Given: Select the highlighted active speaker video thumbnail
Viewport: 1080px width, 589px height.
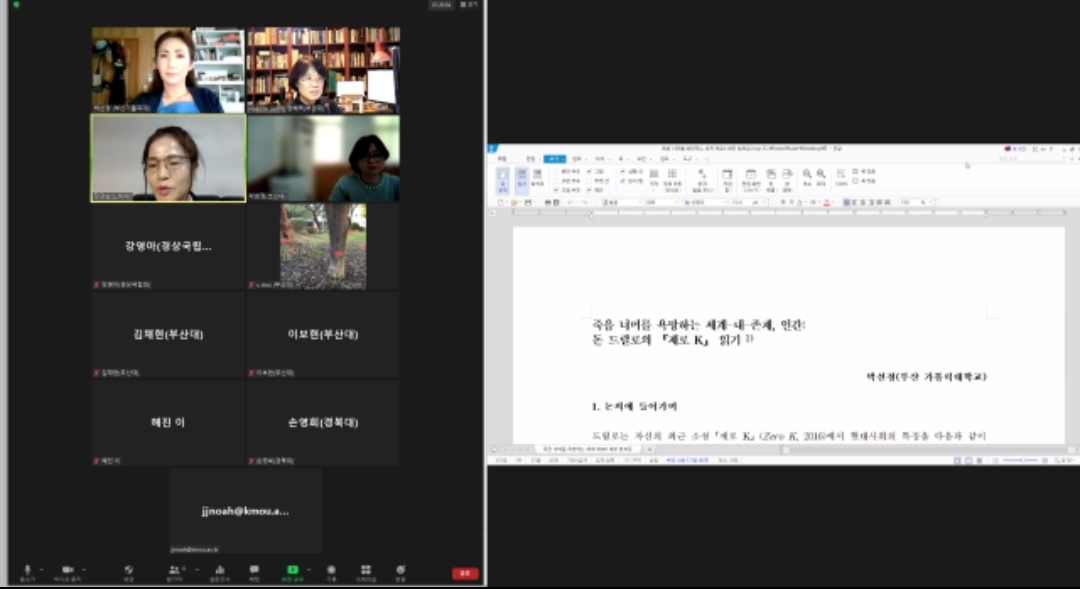Looking at the screenshot, I should pyautogui.click(x=168, y=158).
